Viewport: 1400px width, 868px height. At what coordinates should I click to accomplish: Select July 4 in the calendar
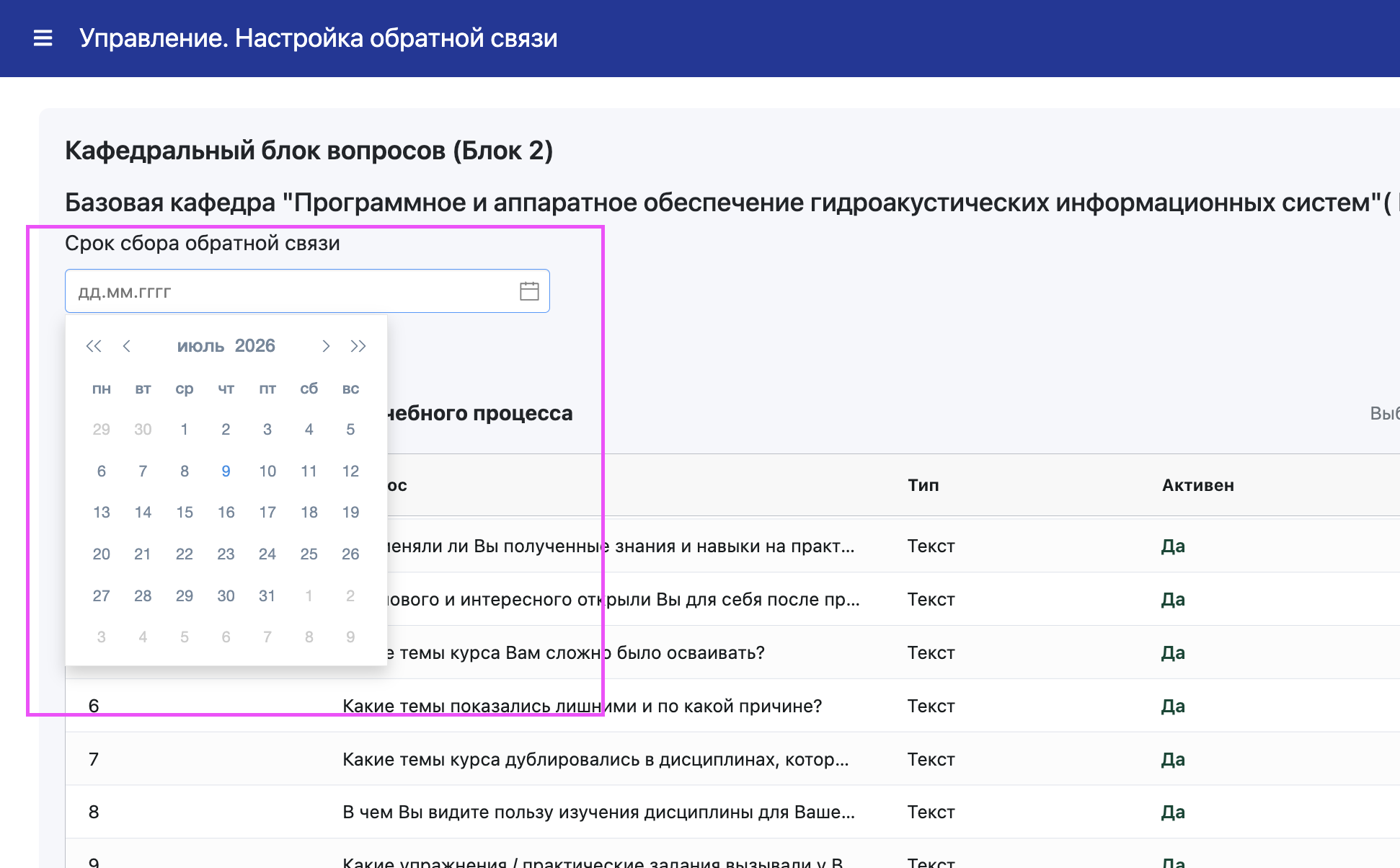[309, 430]
